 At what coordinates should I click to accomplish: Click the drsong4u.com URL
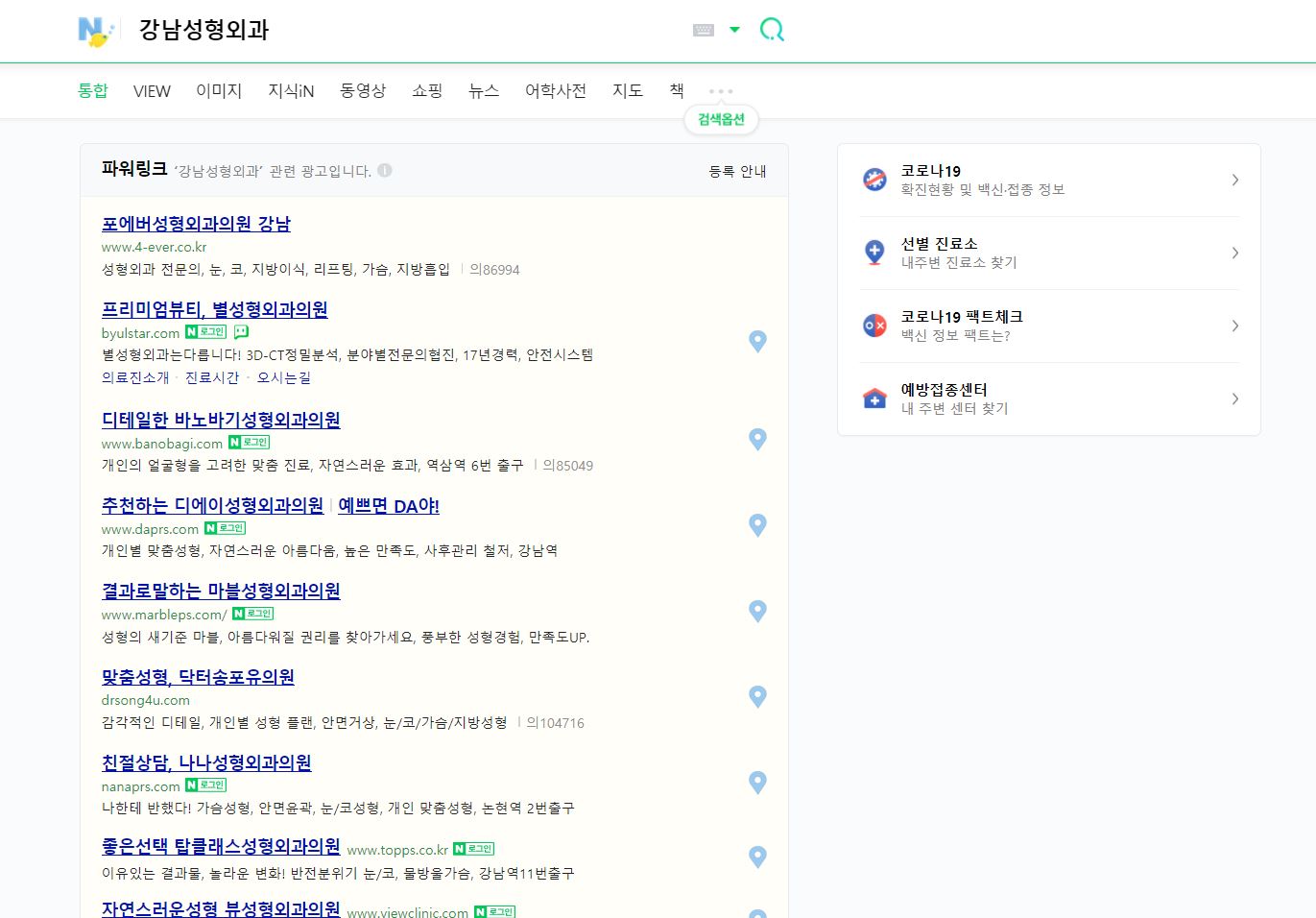point(146,700)
